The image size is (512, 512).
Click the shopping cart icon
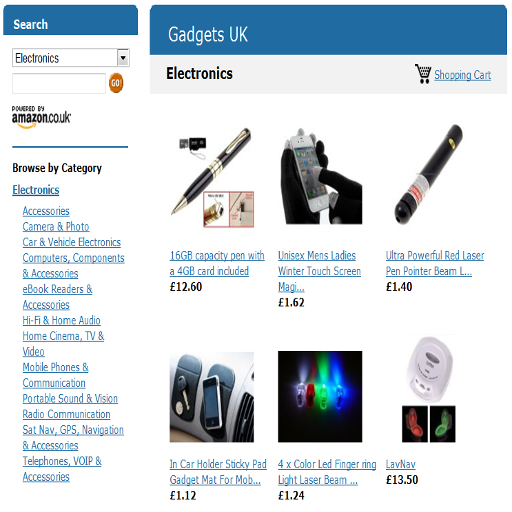pos(423,74)
